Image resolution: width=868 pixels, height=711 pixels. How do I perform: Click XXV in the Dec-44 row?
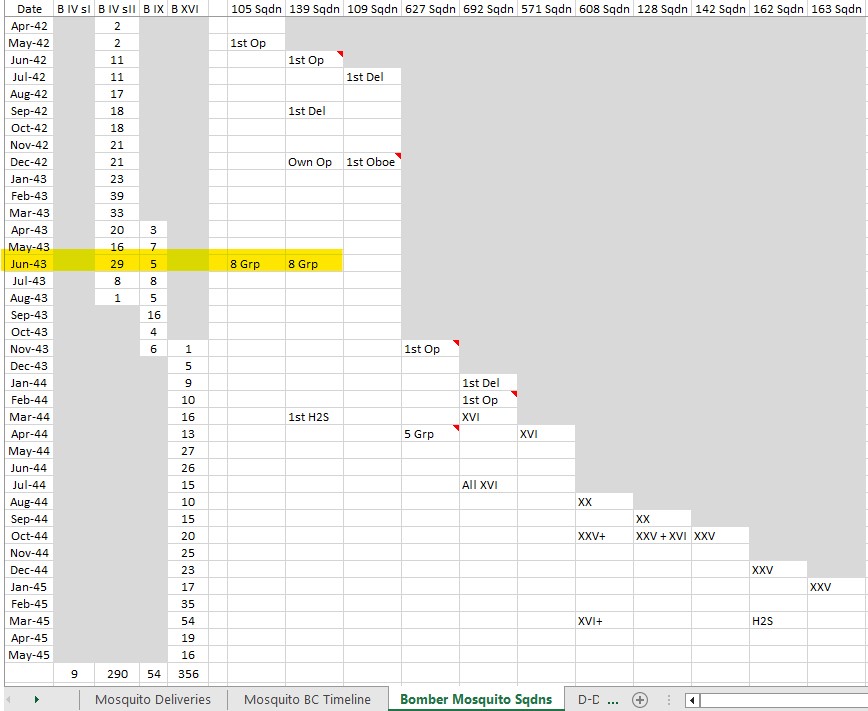pos(778,570)
